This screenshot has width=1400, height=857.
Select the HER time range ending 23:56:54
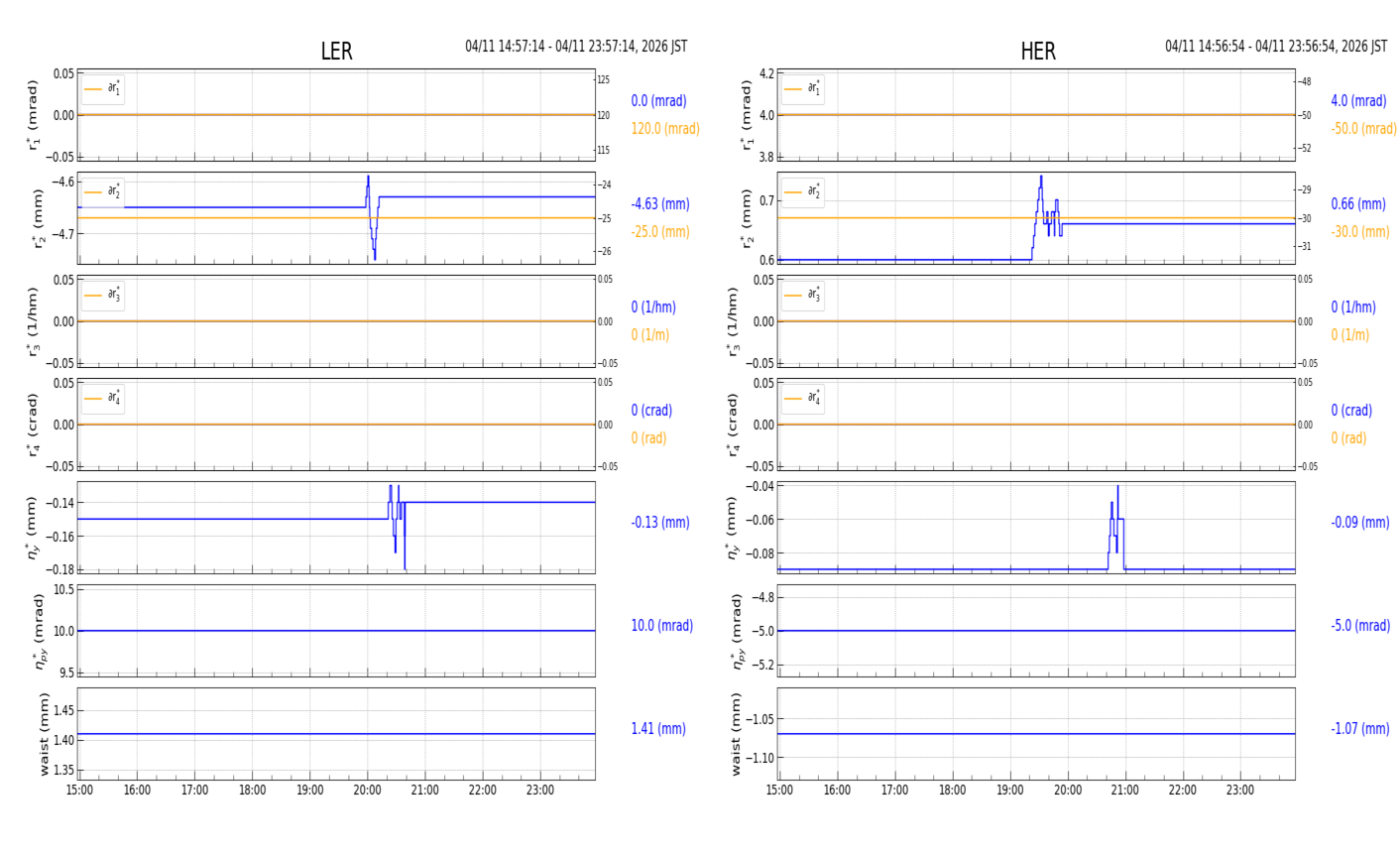(x=1276, y=47)
